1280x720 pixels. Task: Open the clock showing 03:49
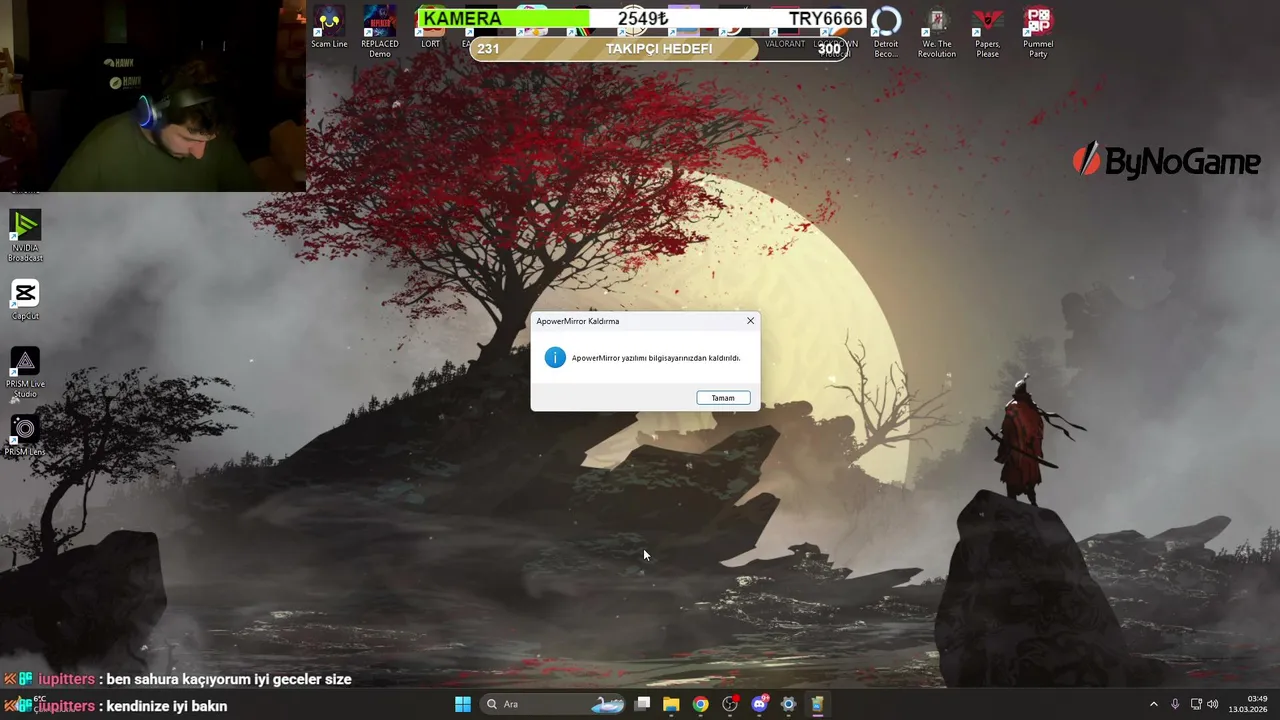click(x=1249, y=704)
